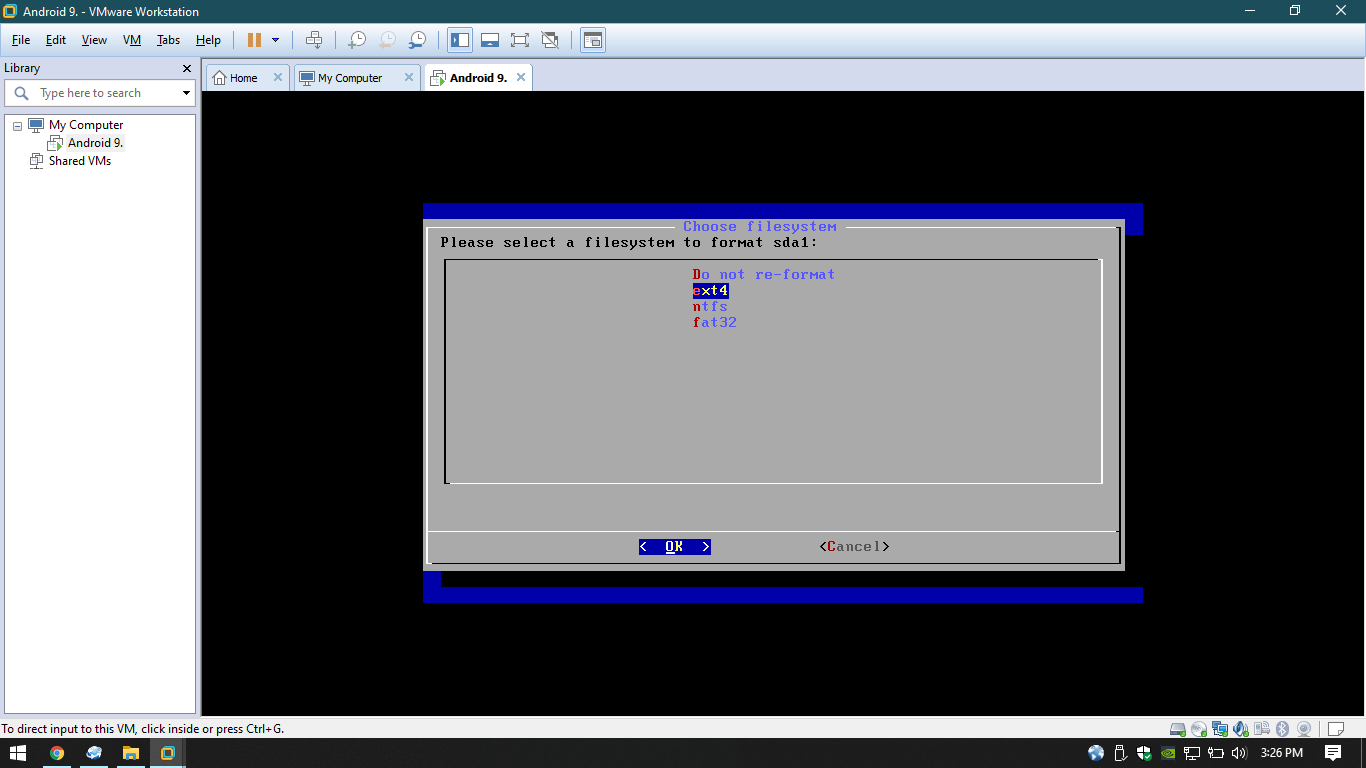
Task: Open the power options dropdown arrow beside pause
Action: pos(275,40)
